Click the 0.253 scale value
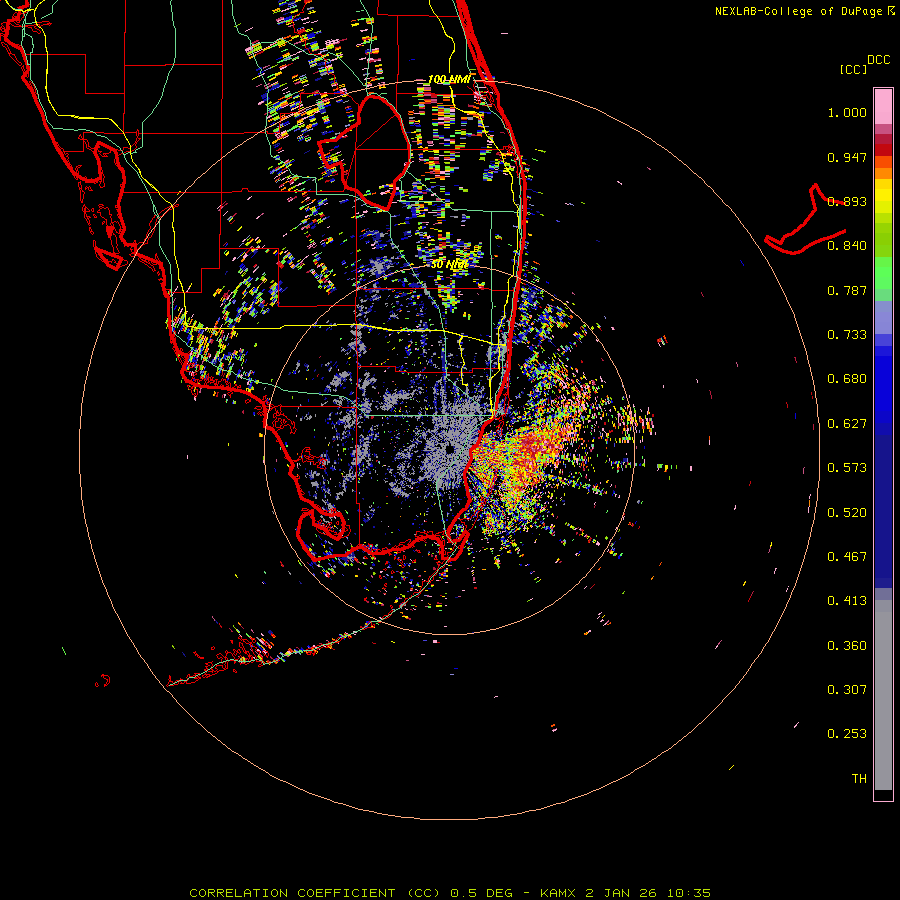 click(x=847, y=734)
